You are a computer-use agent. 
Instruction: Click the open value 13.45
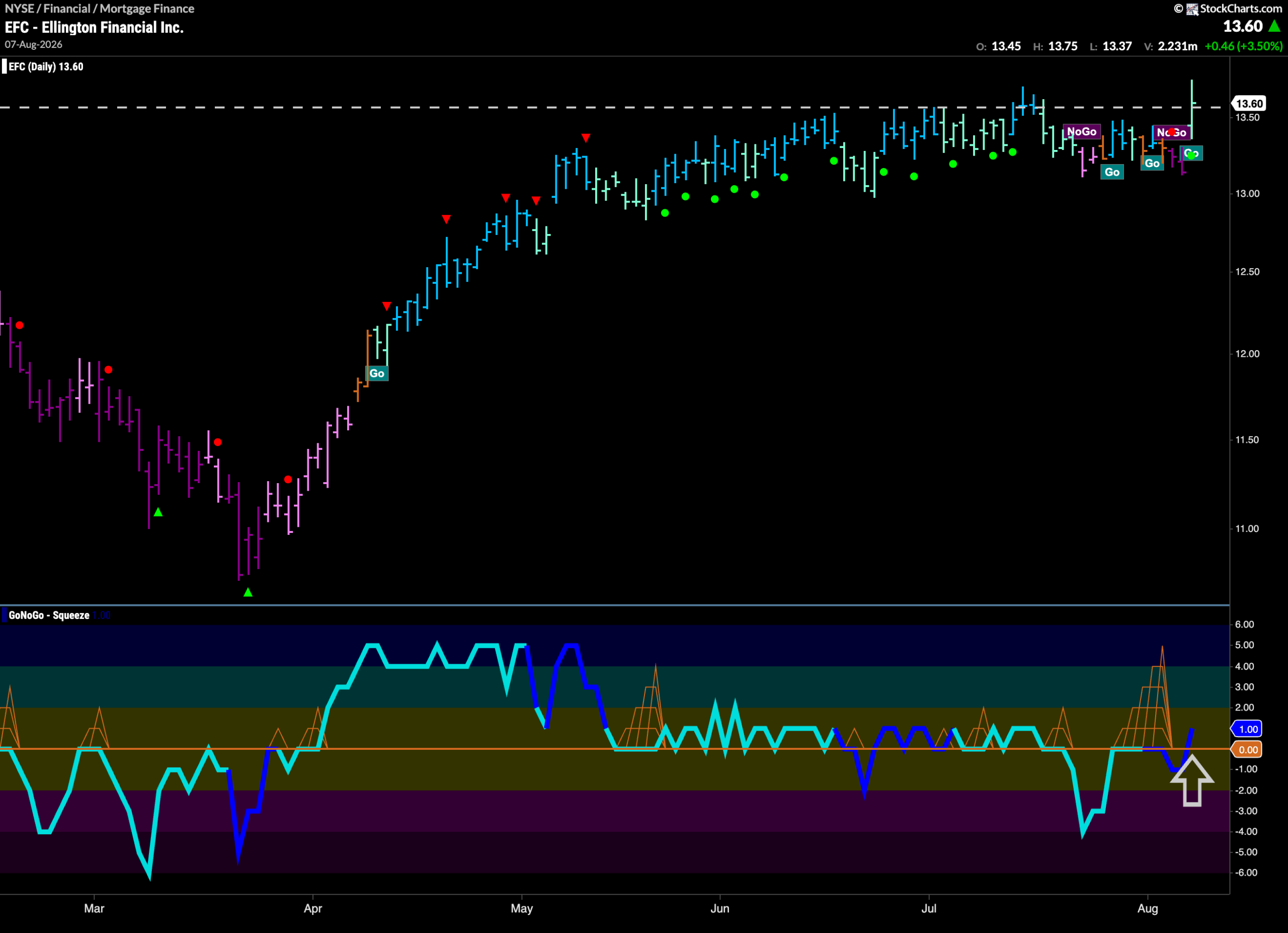[x=1006, y=46]
